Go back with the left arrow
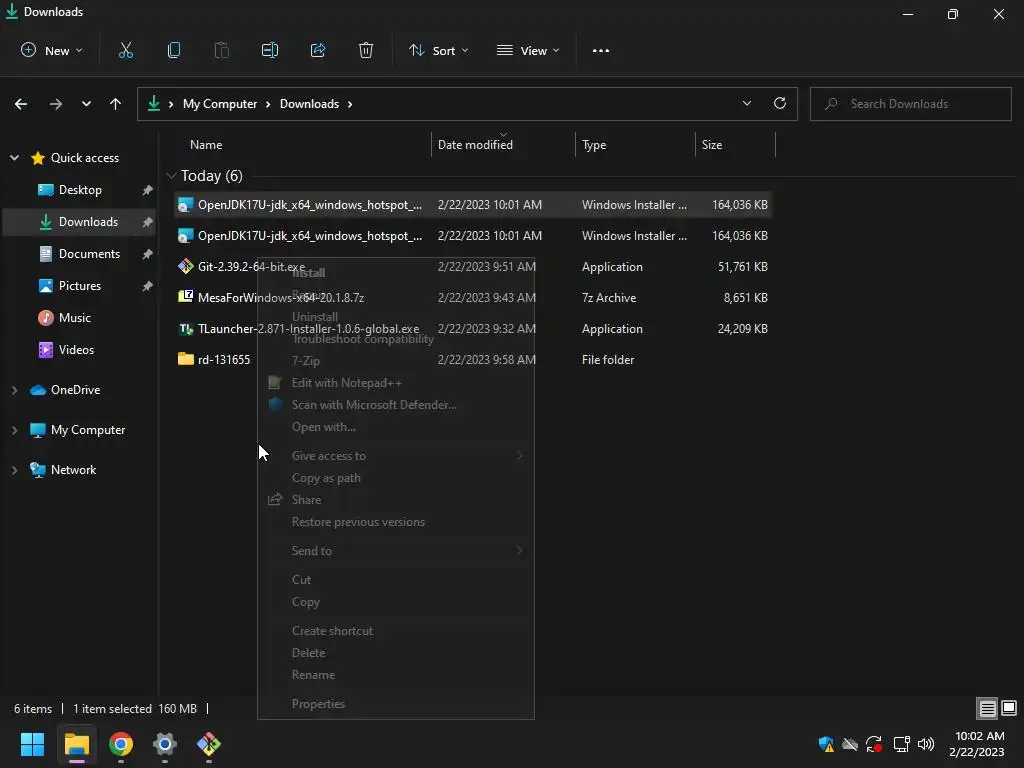Image resolution: width=1024 pixels, height=768 pixels. click(21, 104)
